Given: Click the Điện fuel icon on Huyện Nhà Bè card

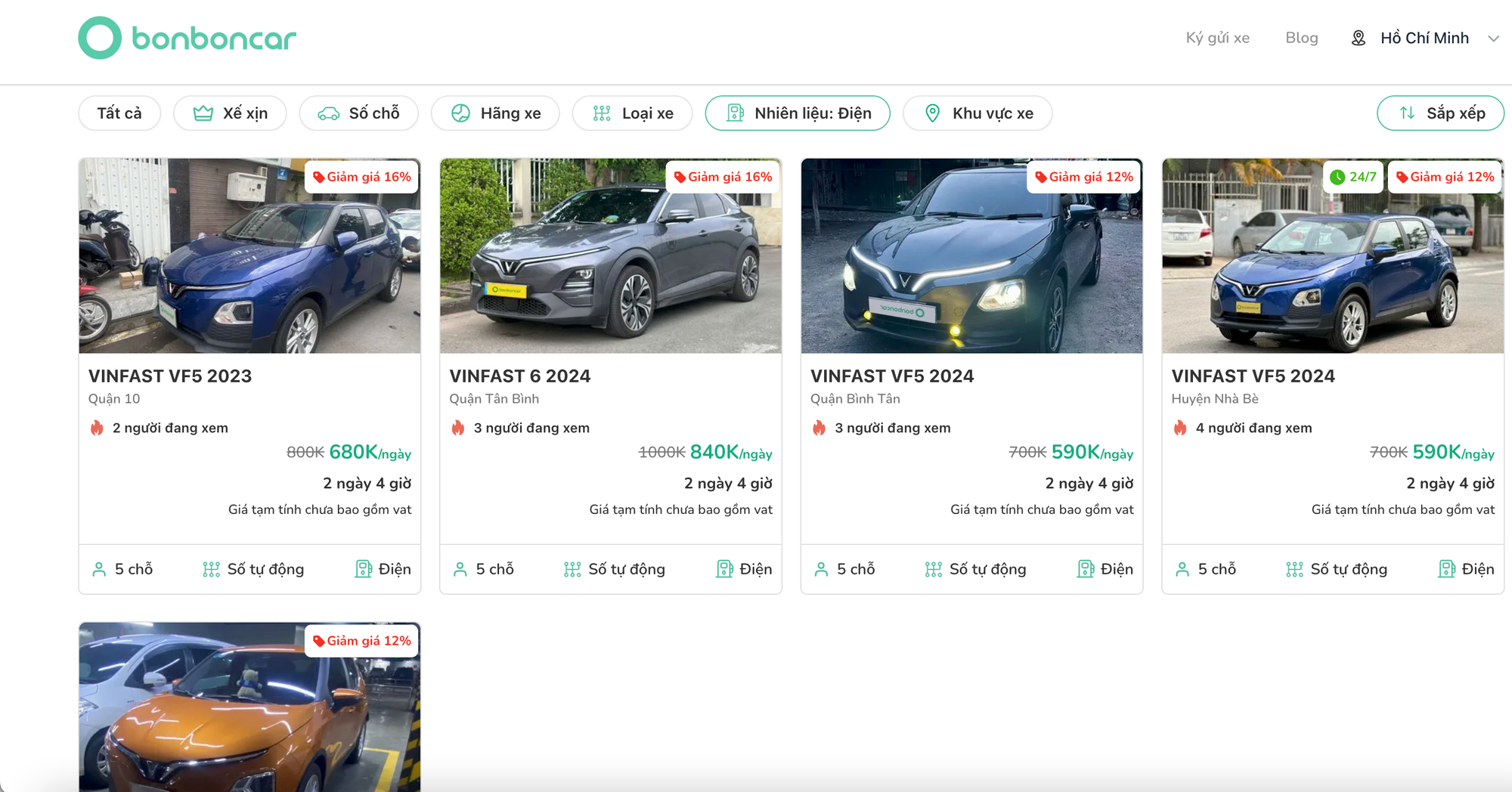Looking at the screenshot, I should point(1447,569).
